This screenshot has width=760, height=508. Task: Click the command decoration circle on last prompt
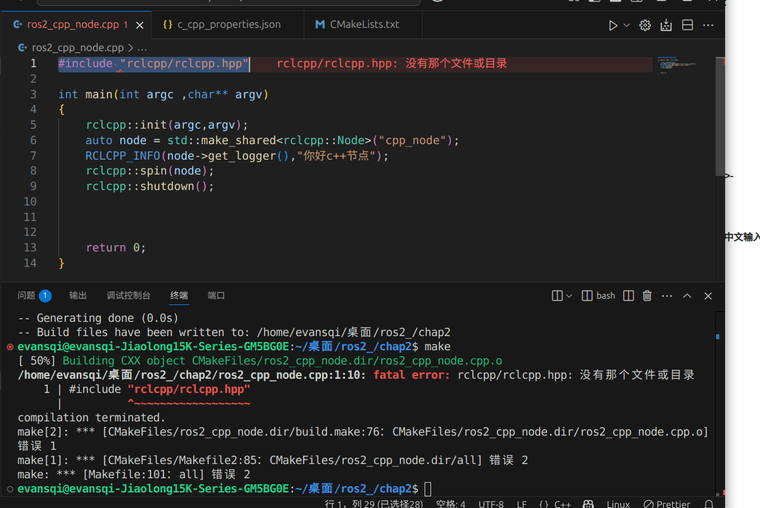(10, 489)
